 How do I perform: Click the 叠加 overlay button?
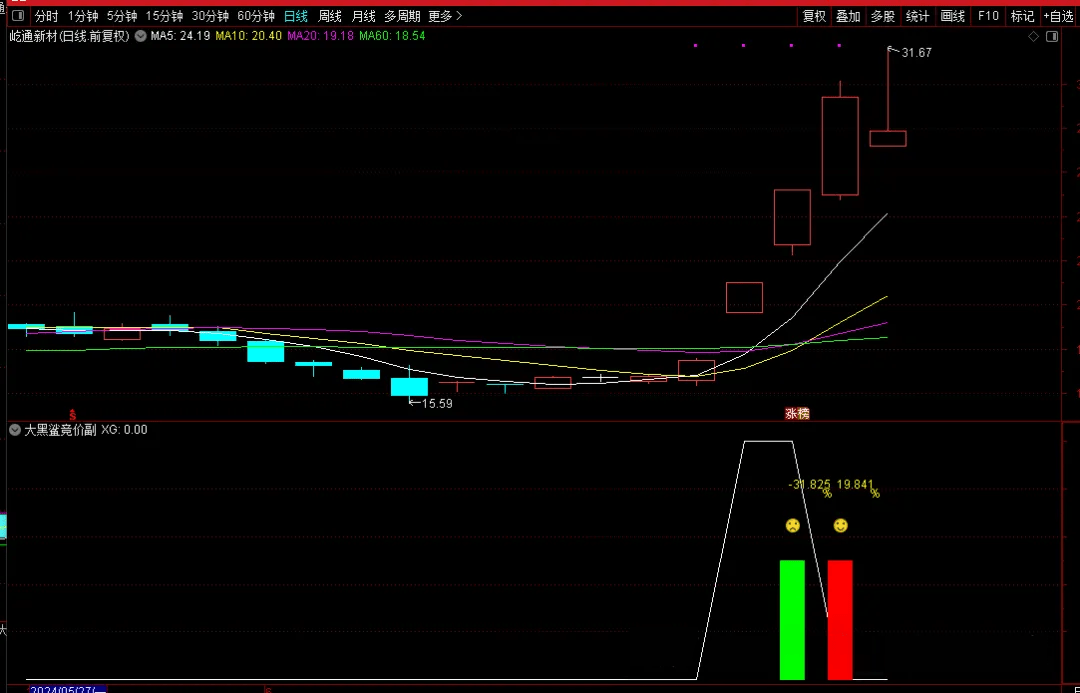point(848,16)
